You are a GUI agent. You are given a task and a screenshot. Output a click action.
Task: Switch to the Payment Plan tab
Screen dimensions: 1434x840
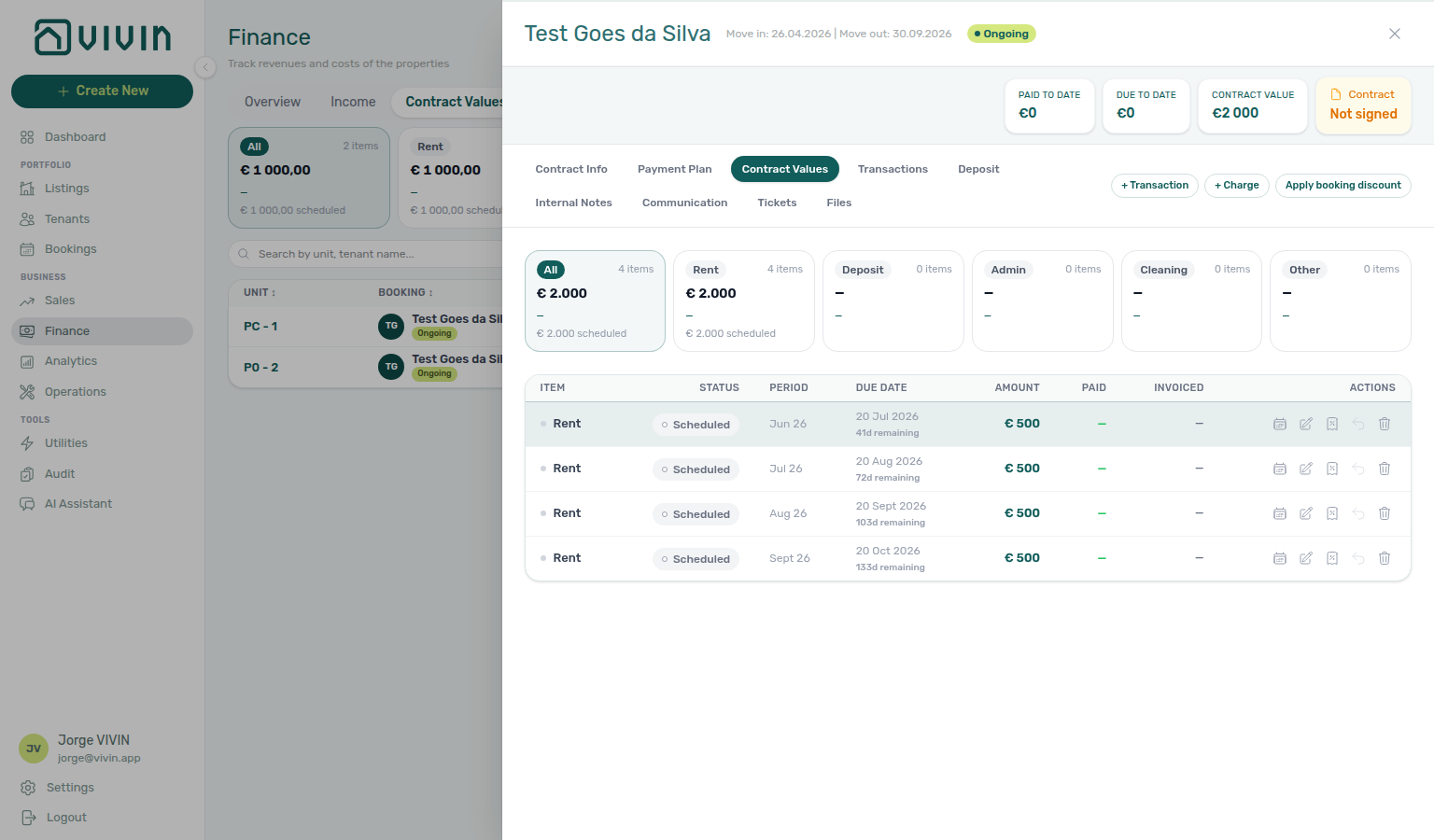tap(675, 169)
